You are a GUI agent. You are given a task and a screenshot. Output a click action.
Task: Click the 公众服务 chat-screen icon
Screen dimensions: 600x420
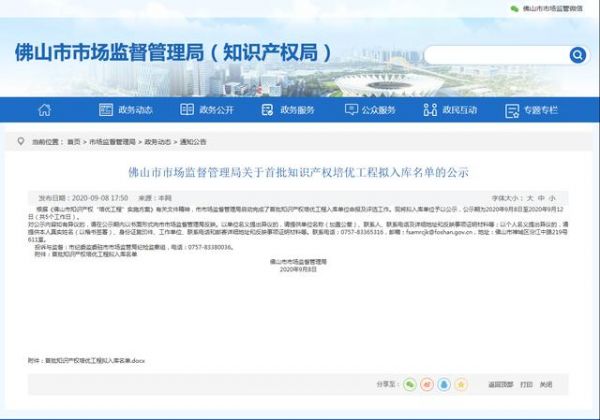[351, 110]
